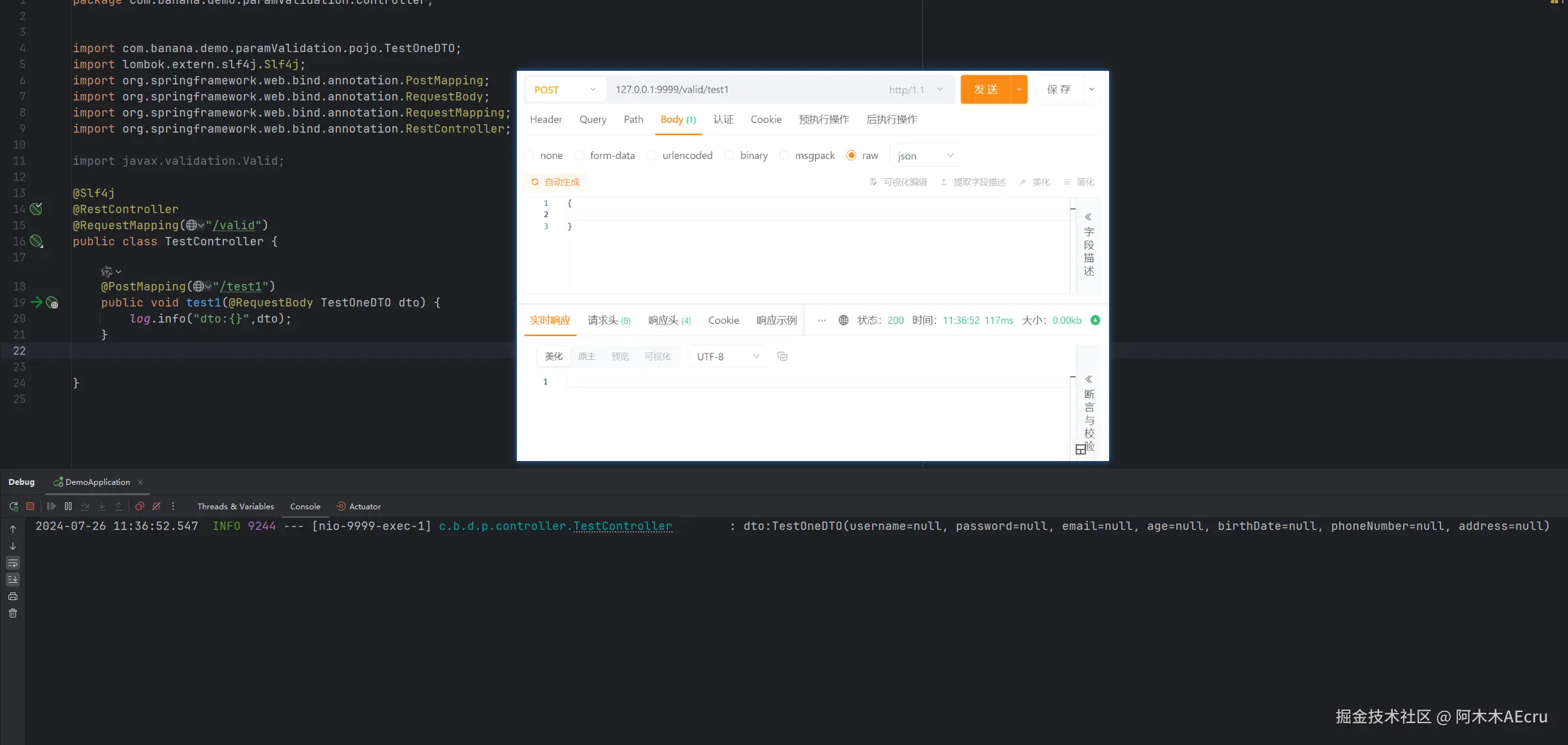The height and width of the screenshot is (745, 1568).
Task: Open the json raw format dropdown
Action: [x=925, y=156]
